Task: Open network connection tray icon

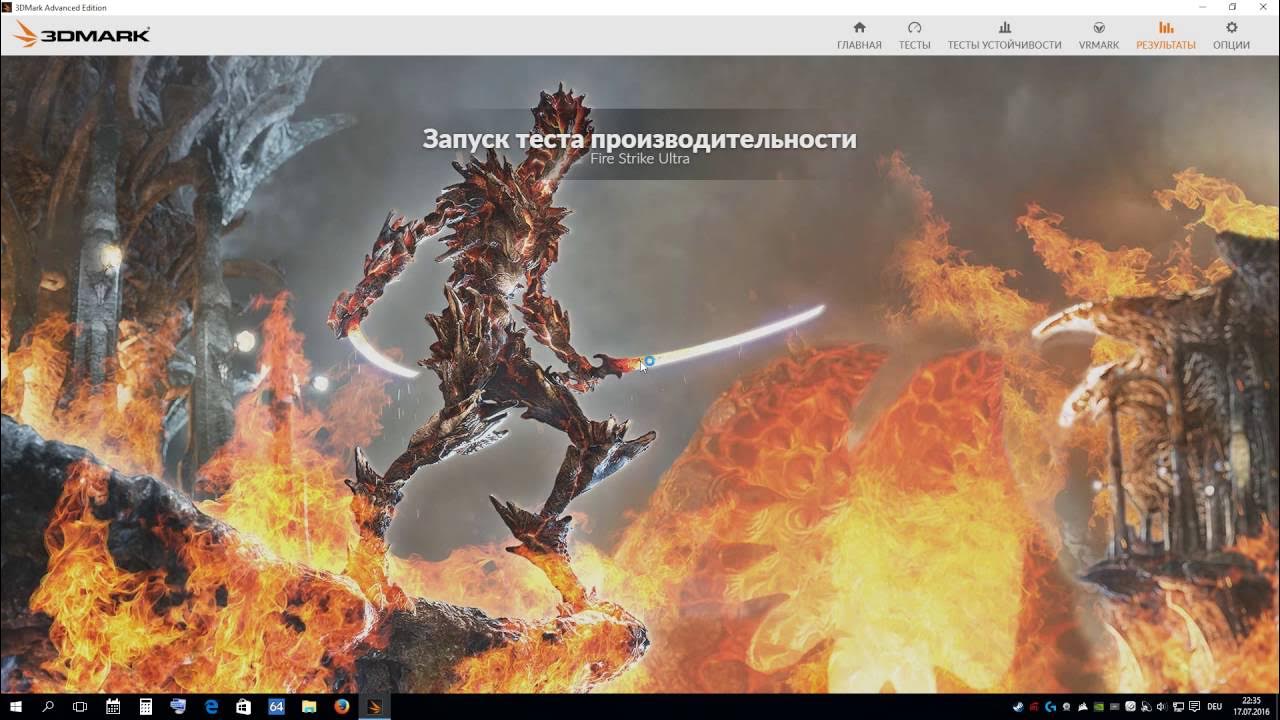Action: 1178,706
